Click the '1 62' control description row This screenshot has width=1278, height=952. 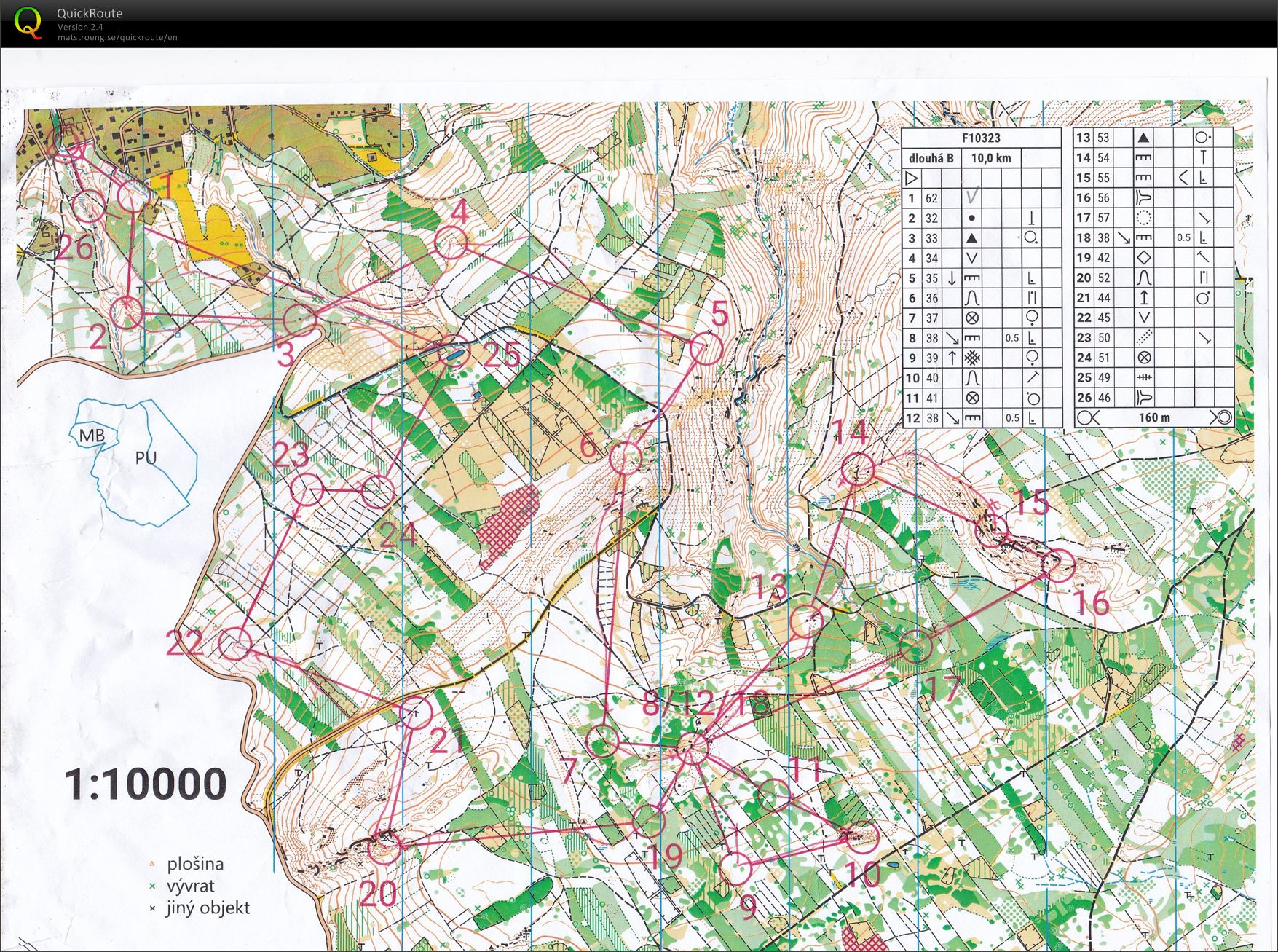(x=981, y=197)
